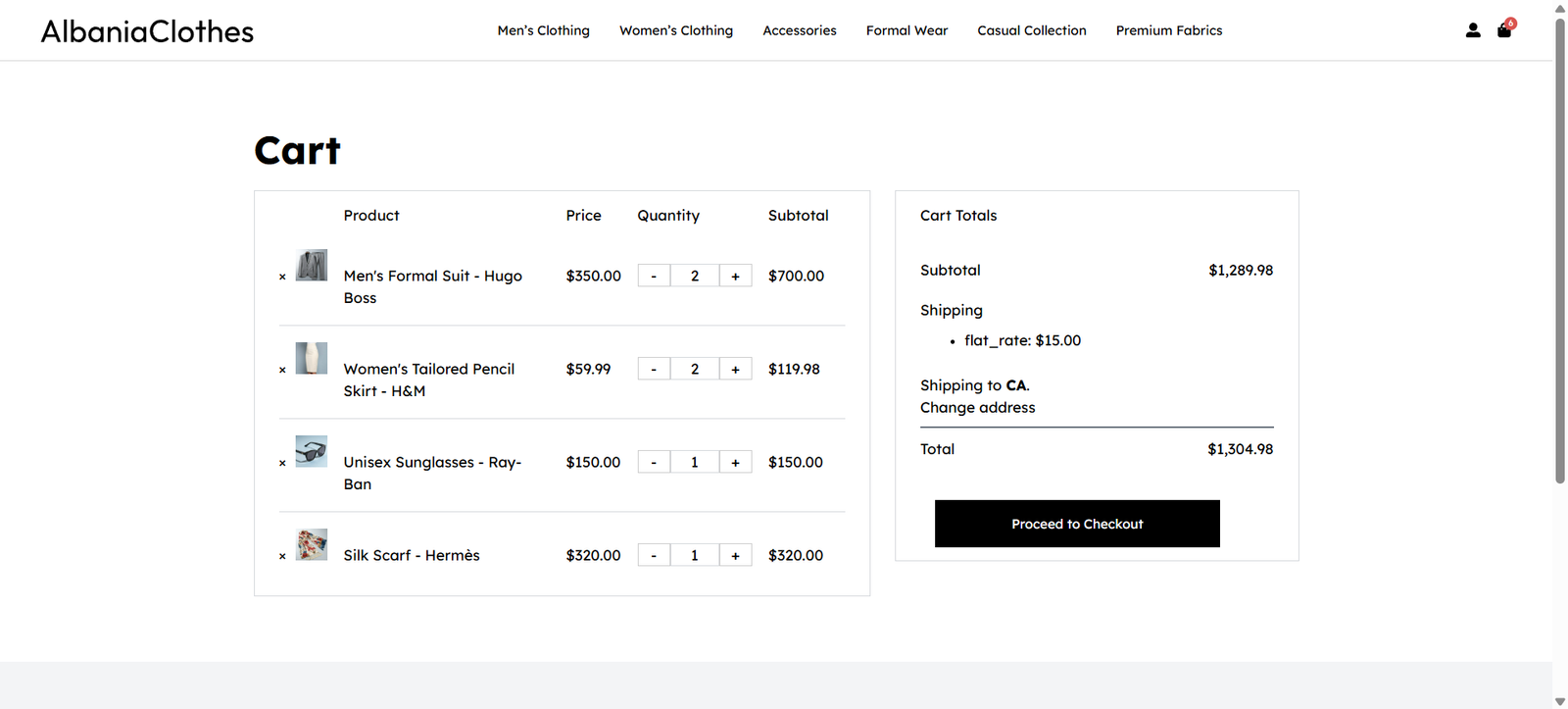Viewport: 1568px width, 709px height.
Task: Increase Unisex Sunglasses quantity with plus button
Action: (x=735, y=462)
